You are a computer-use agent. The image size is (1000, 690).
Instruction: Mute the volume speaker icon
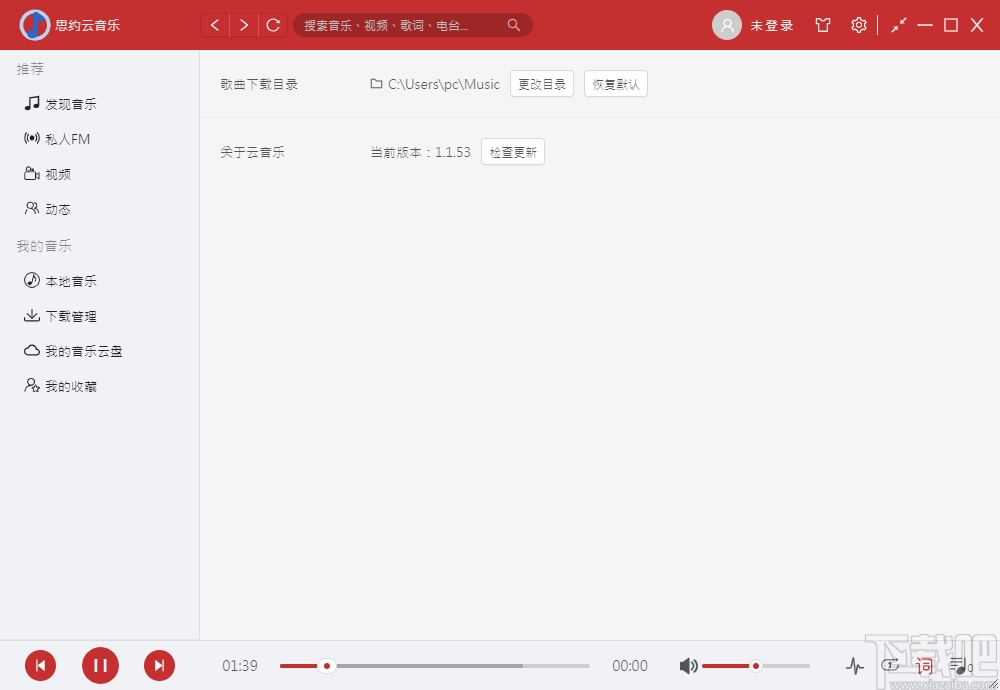point(689,665)
